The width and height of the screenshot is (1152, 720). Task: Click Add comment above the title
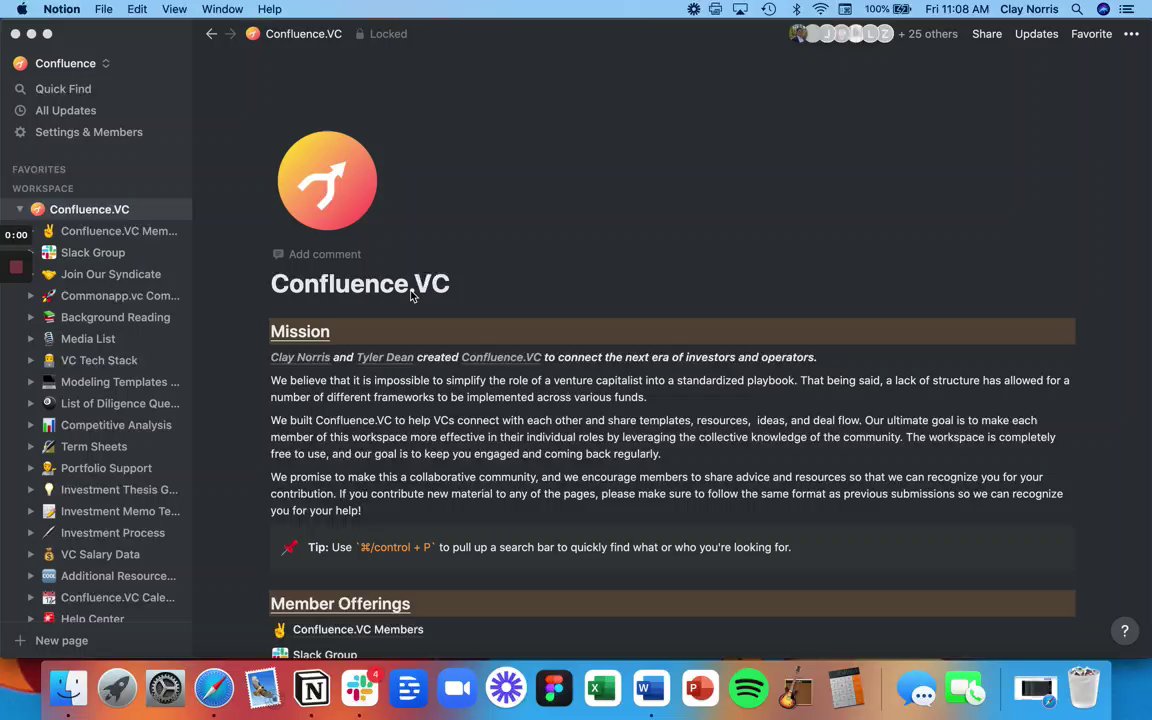(x=317, y=254)
